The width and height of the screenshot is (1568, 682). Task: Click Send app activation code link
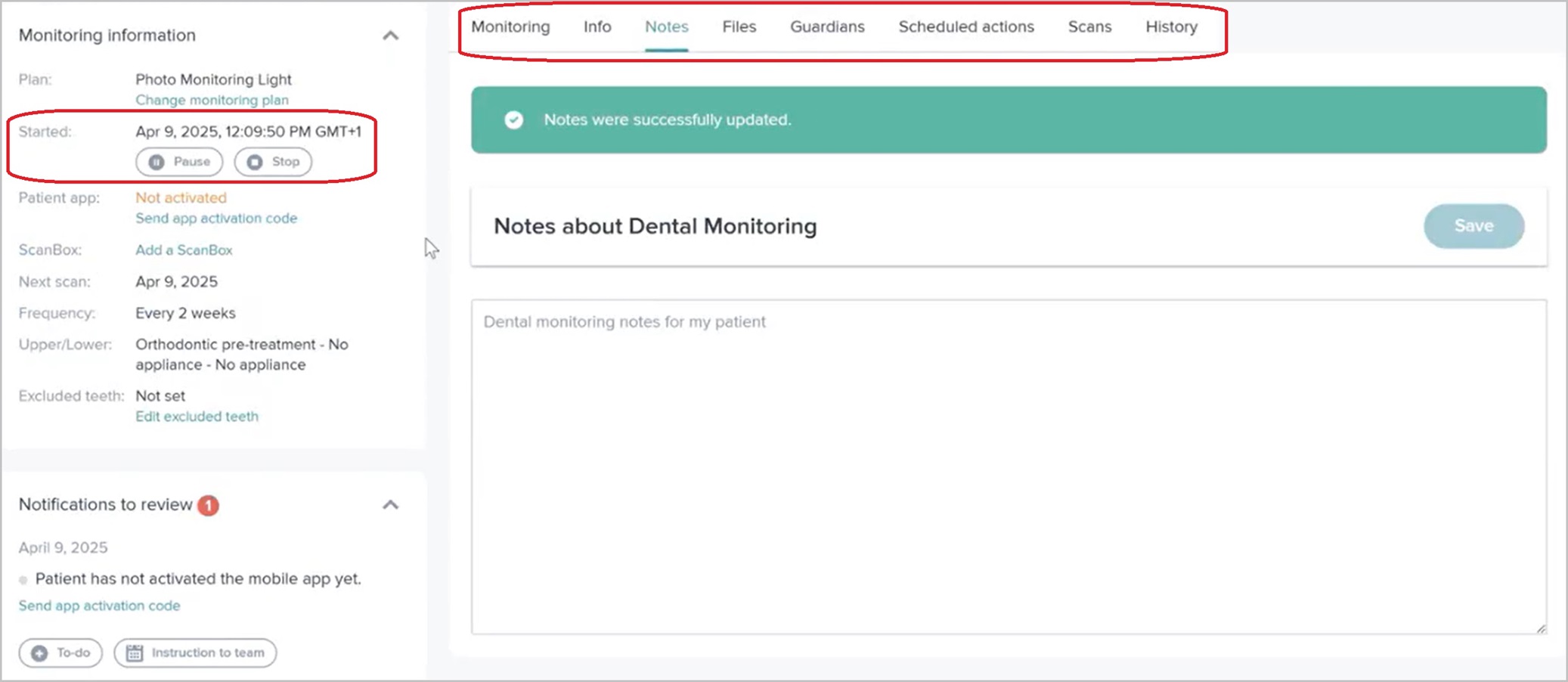(216, 218)
